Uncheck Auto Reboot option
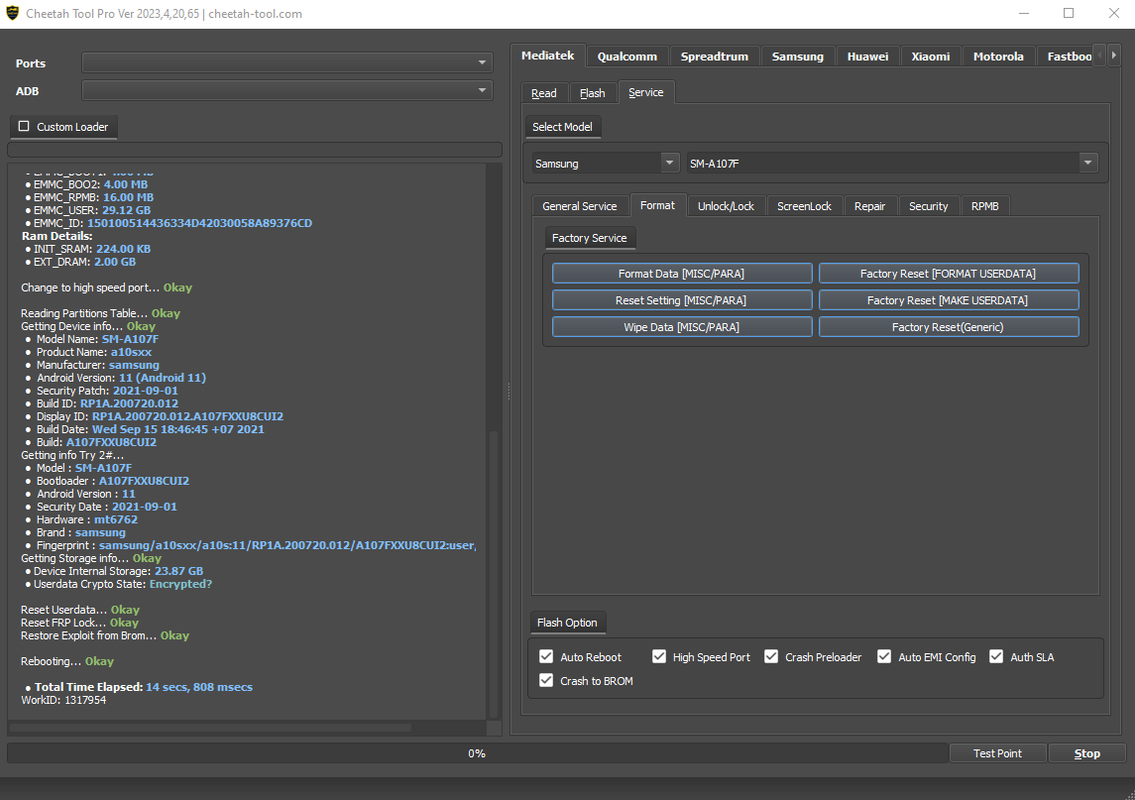Viewport: 1135px width, 800px height. (x=546, y=657)
